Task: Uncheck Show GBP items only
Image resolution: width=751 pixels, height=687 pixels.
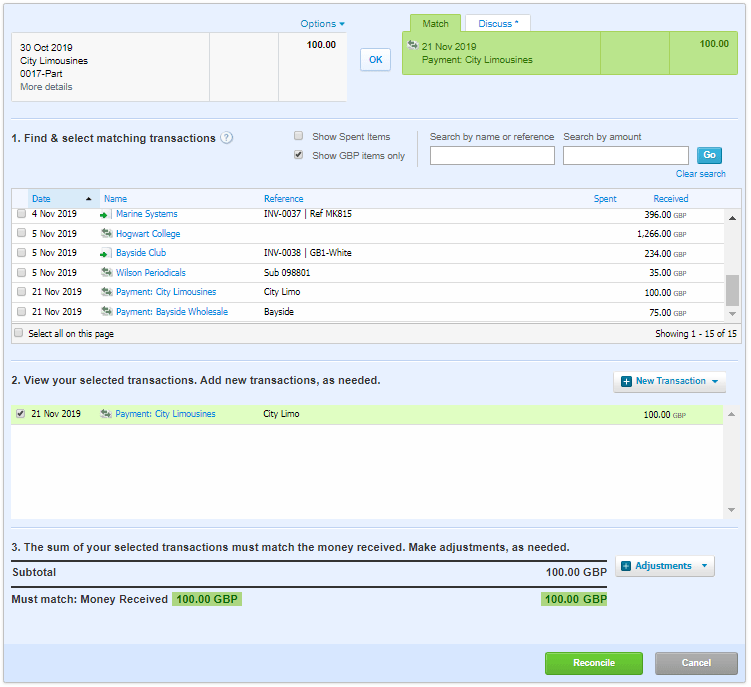Action: click(298, 155)
